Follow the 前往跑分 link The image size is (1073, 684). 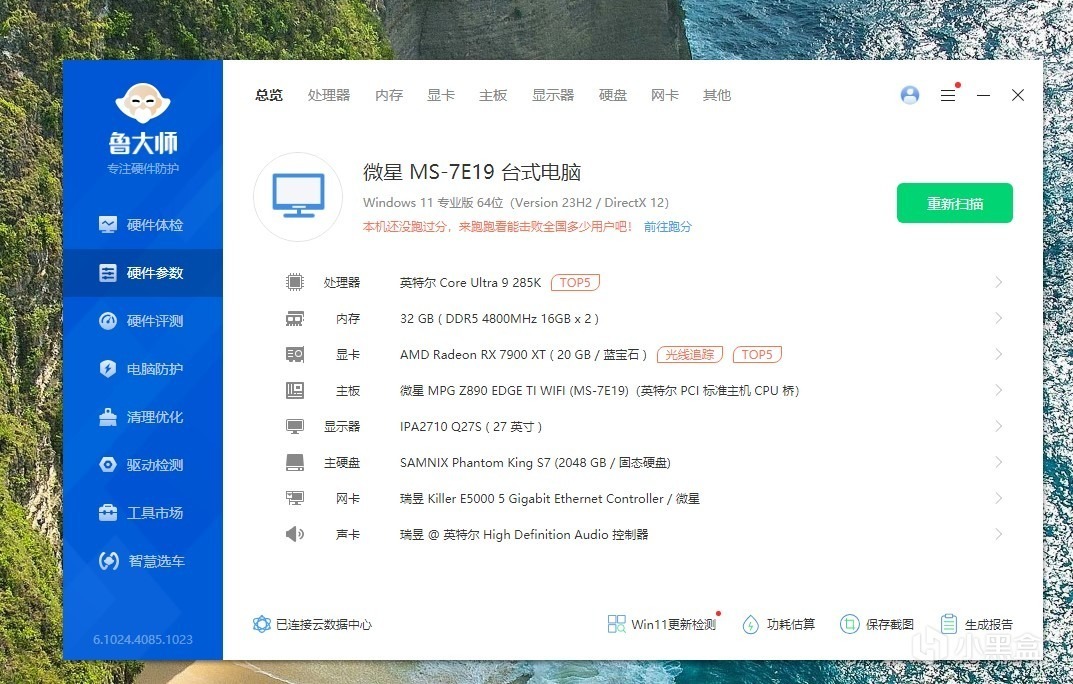(668, 226)
